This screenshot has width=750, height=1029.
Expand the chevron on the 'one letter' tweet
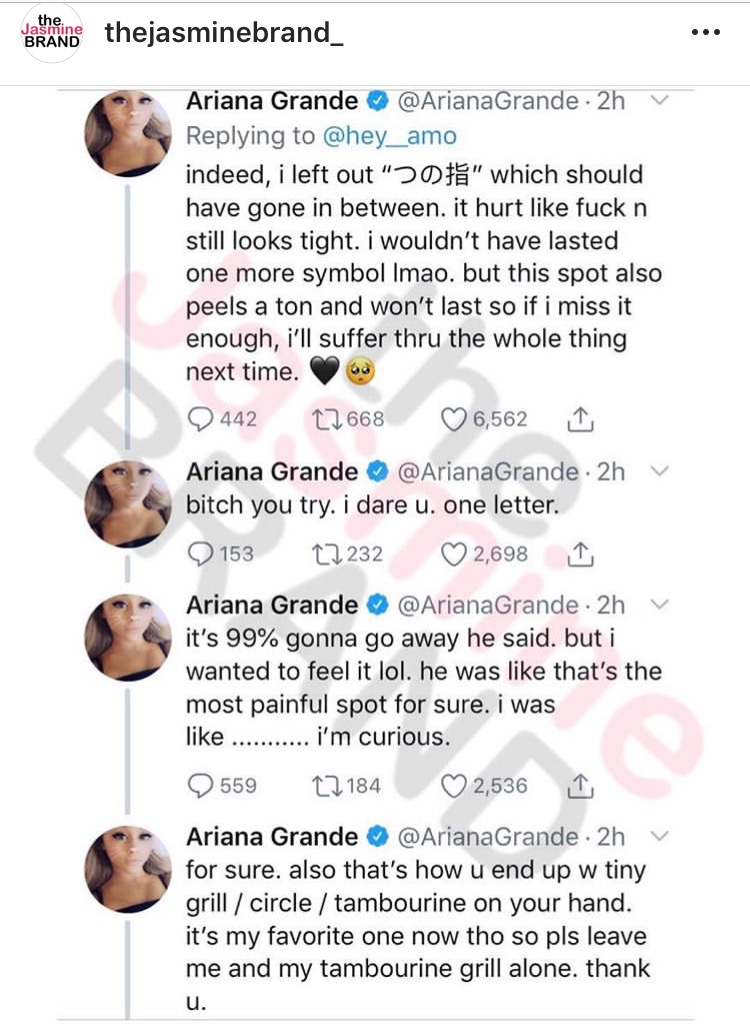tap(659, 471)
